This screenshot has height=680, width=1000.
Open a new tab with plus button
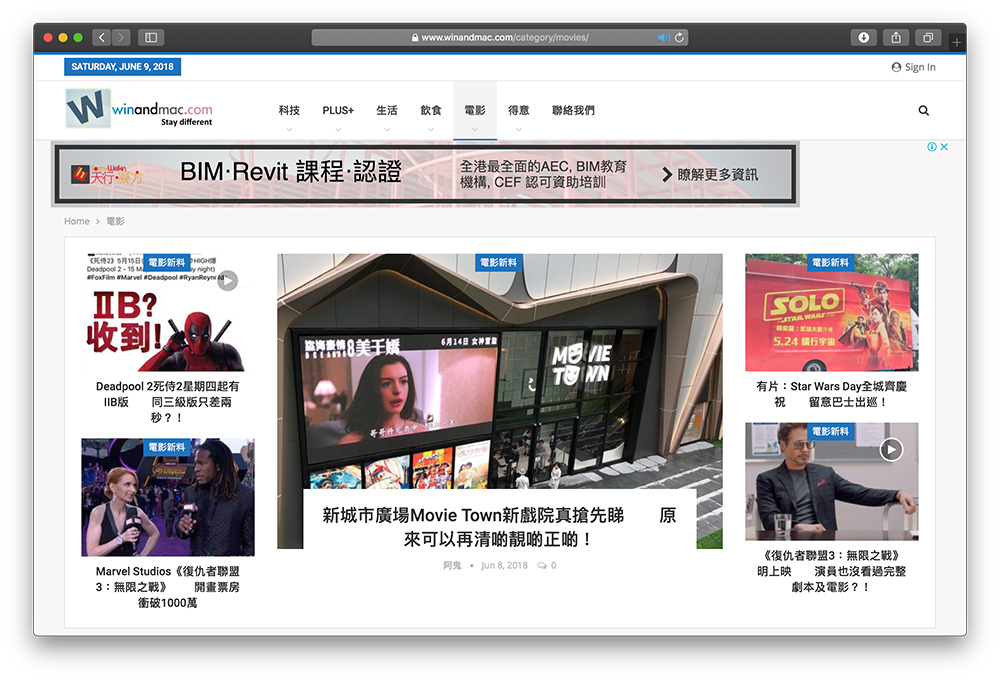[x=957, y=42]
